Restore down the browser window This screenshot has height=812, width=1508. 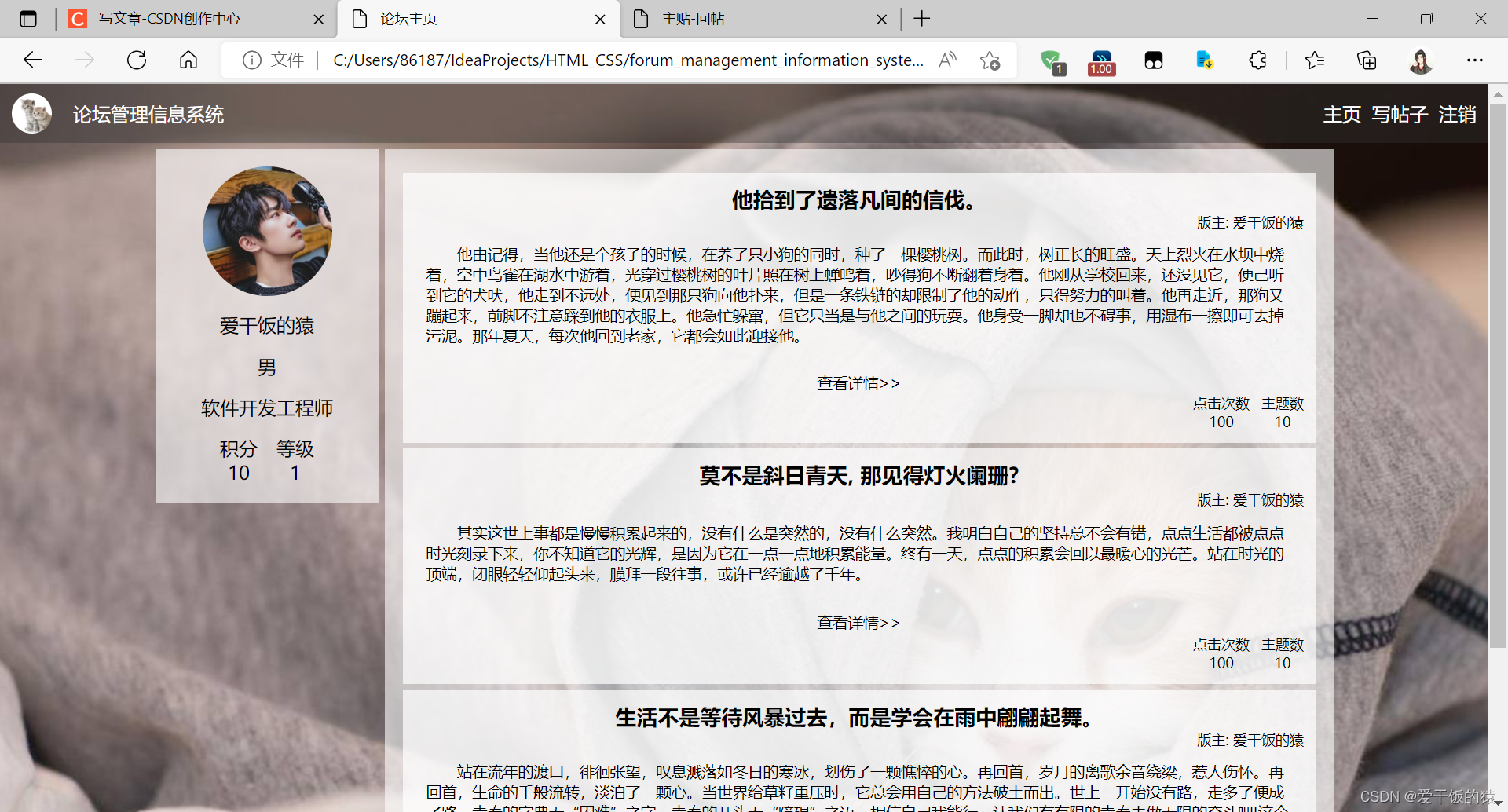pyautogui.click(x=1426, y=19)
